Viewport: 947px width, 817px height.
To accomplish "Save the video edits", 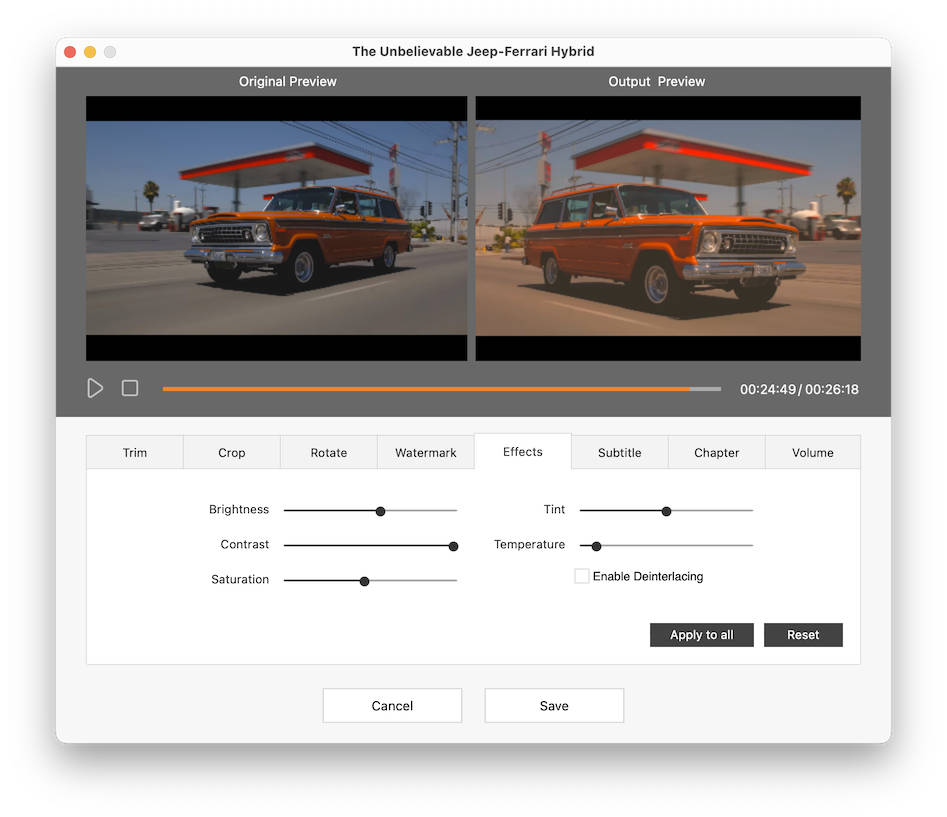I will point(554,706).
